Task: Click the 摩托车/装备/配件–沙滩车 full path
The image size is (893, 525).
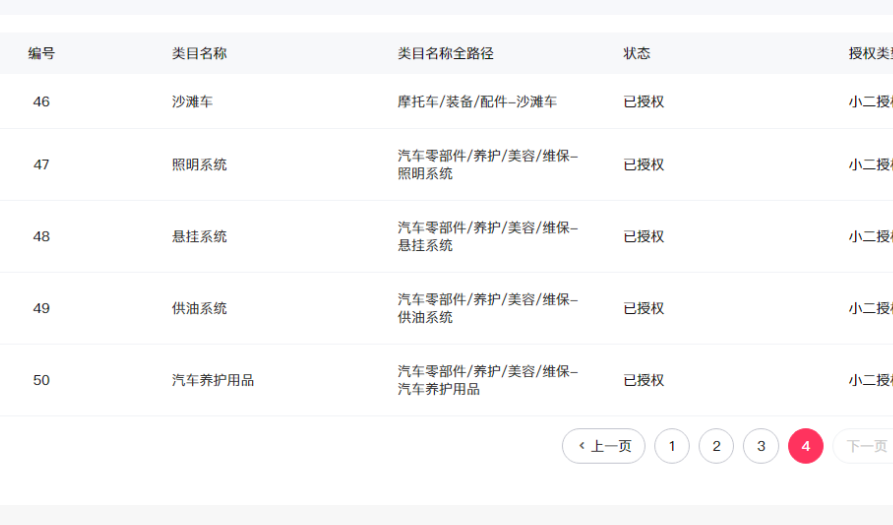Action: click(477, 101)
